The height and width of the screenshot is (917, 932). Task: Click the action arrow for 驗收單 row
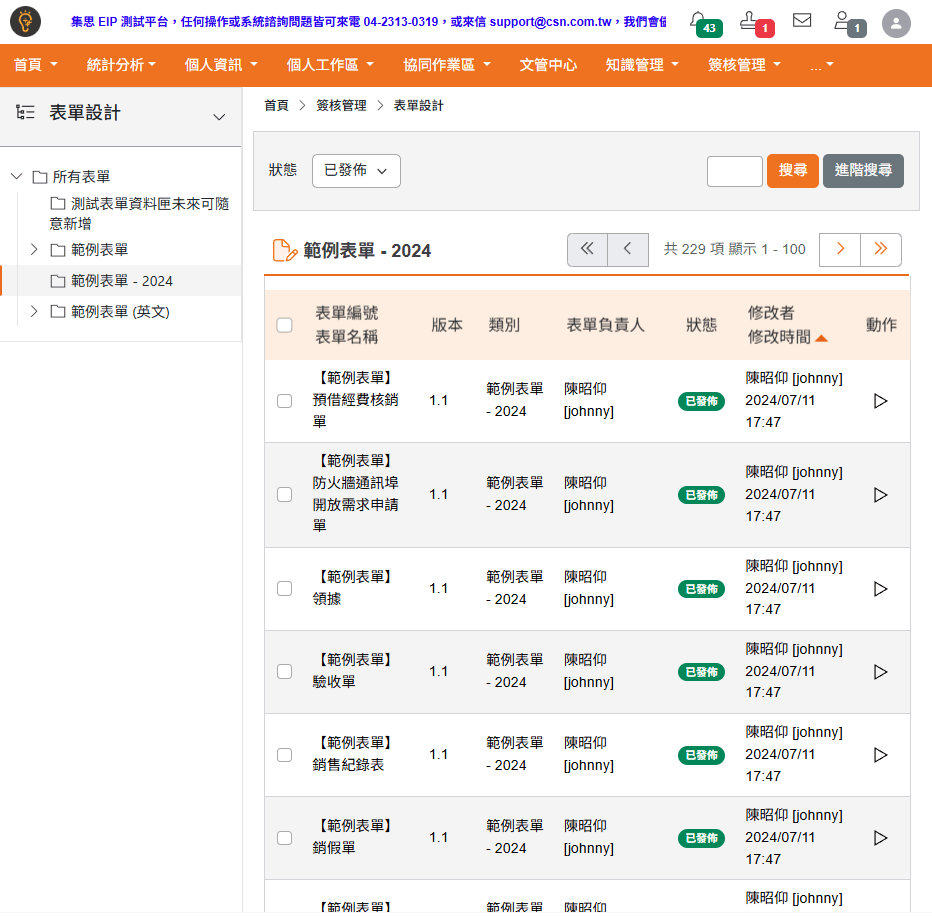coord(880,672)
